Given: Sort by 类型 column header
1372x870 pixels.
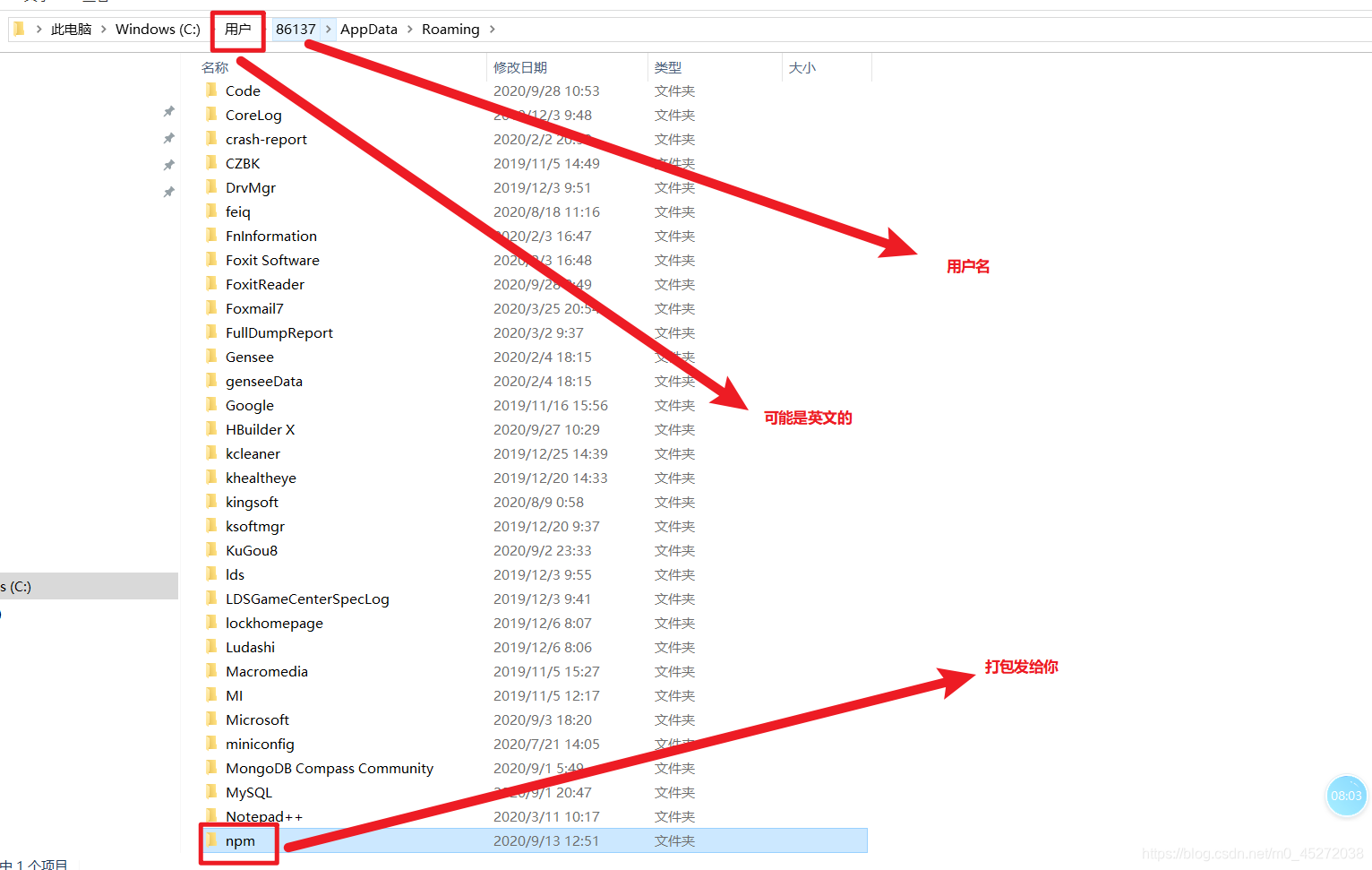Looking at the screenshot, I should [668, 67].
